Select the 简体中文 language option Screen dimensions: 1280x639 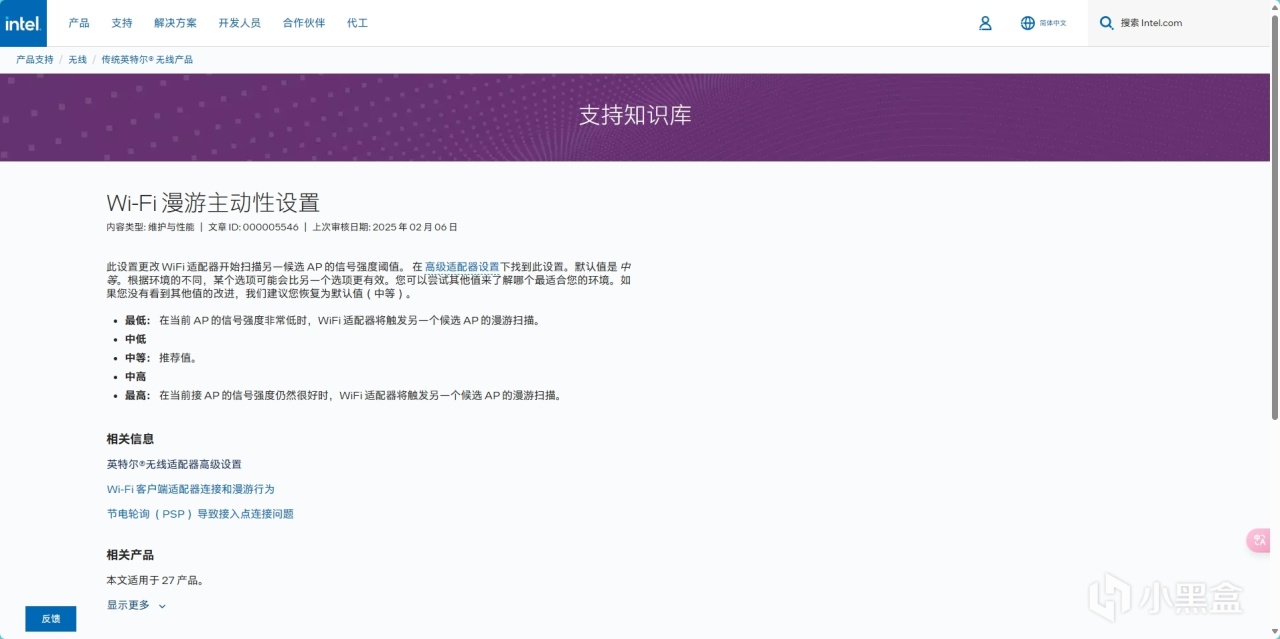(x=1053, y=23)
